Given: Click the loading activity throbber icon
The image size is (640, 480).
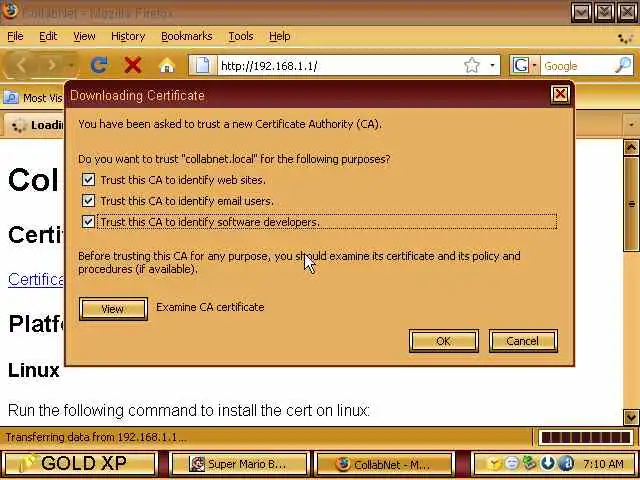Looking at the screenshot, I should (x=625, y=38).
